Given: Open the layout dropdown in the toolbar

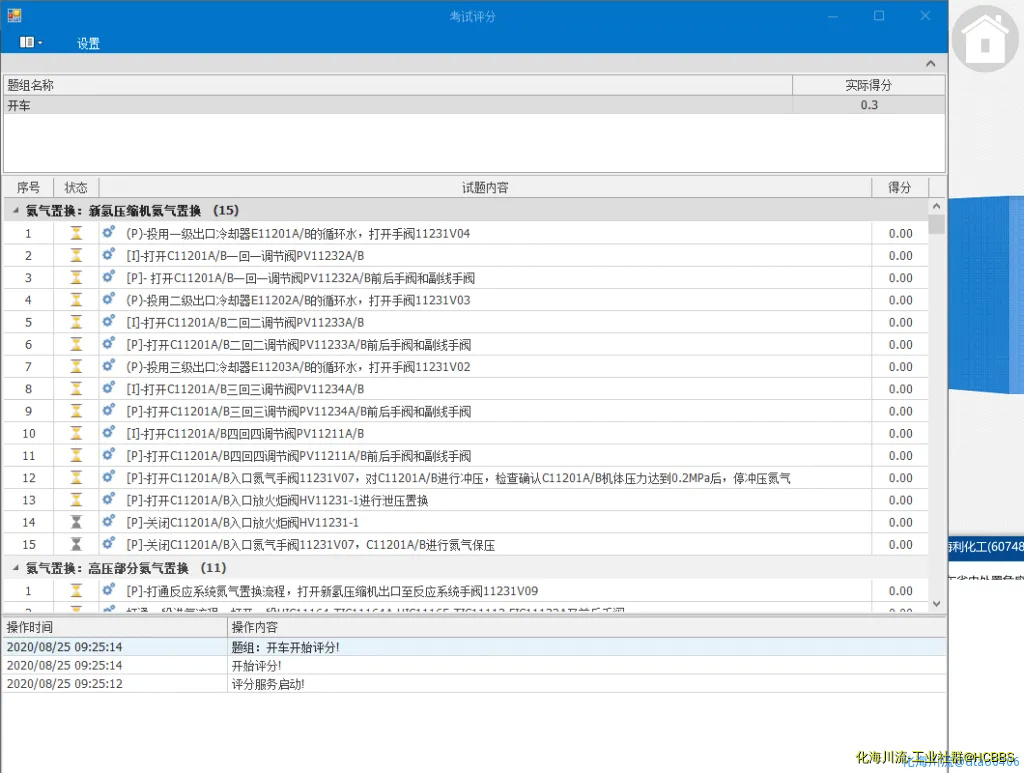Looking at the screenshot, I should click(x=30, y=43).
